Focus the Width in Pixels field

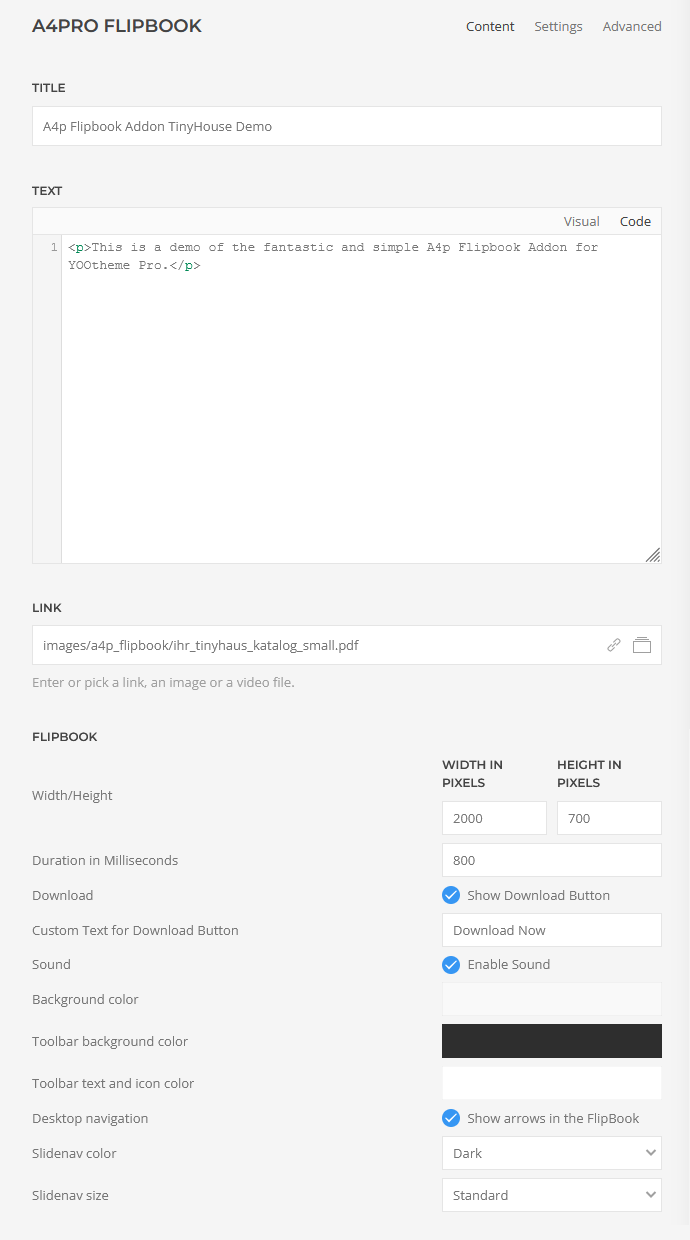[x=494, y=818]
